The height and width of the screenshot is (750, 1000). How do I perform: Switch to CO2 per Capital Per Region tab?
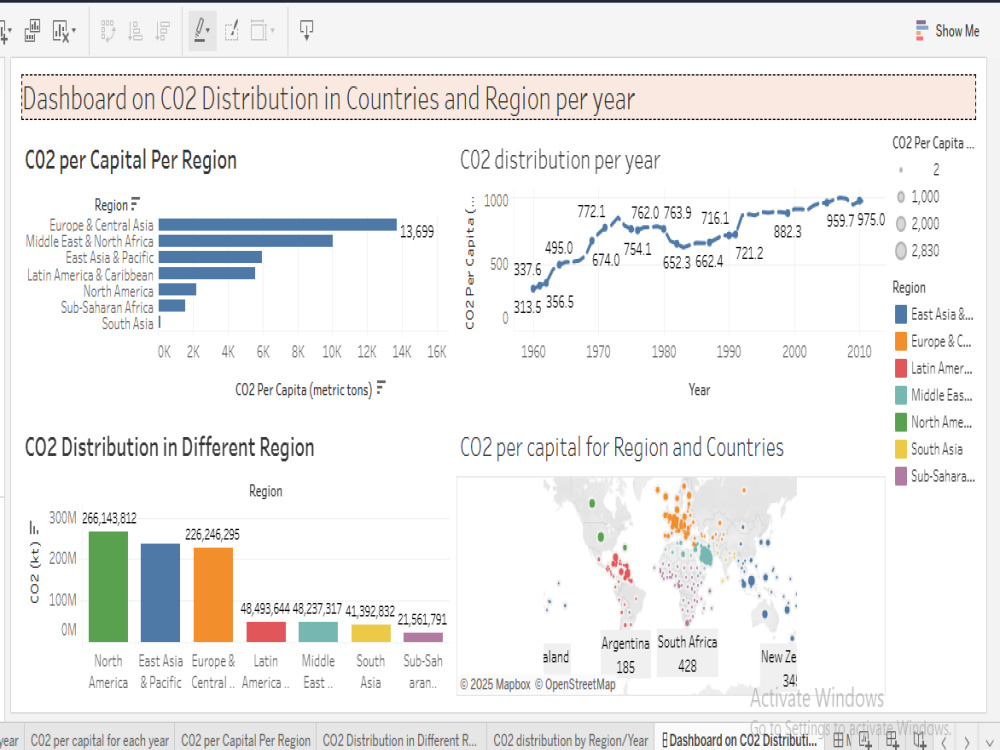pyautogui.click(x=246, y=740)
